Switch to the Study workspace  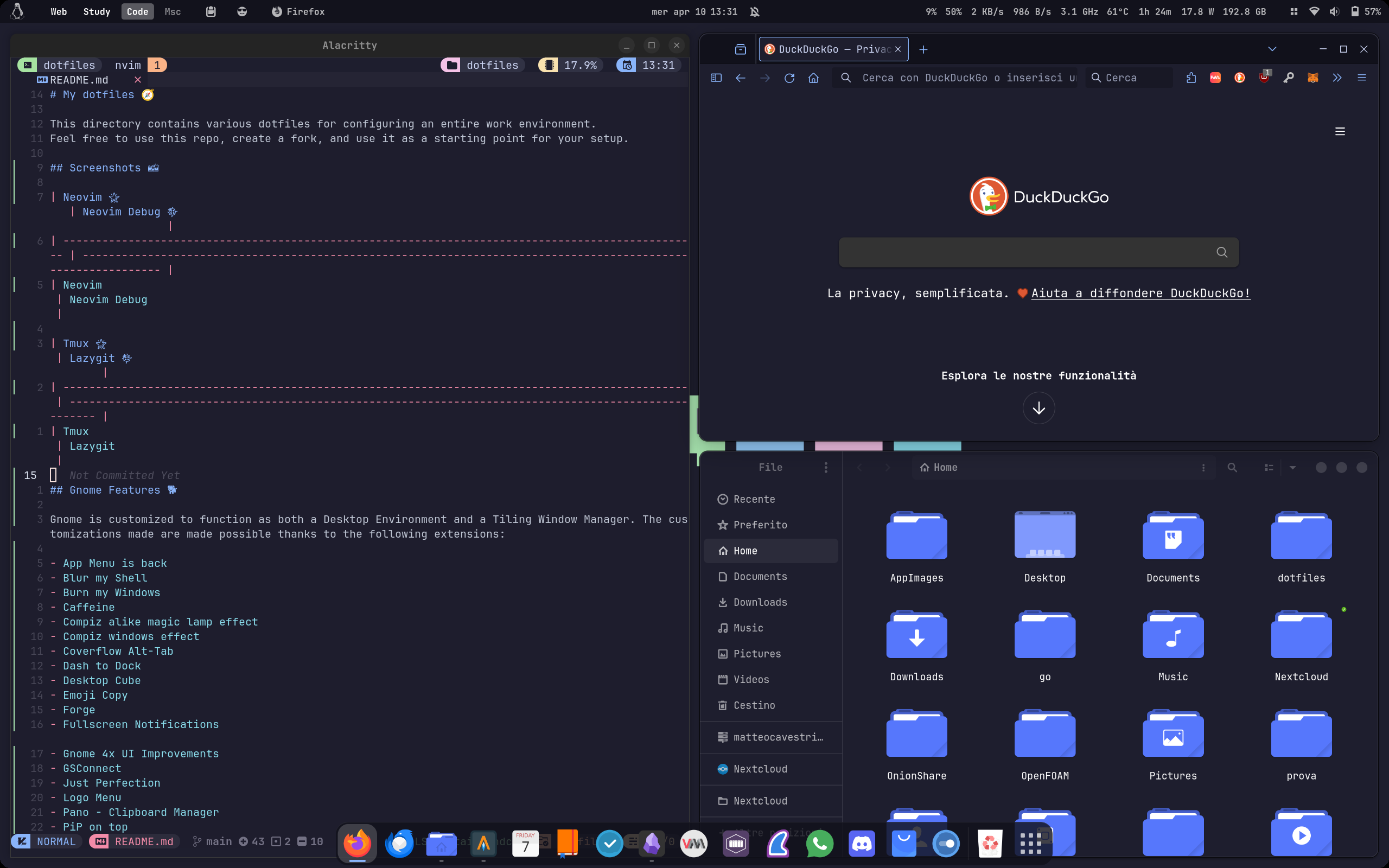pos(97,11)
